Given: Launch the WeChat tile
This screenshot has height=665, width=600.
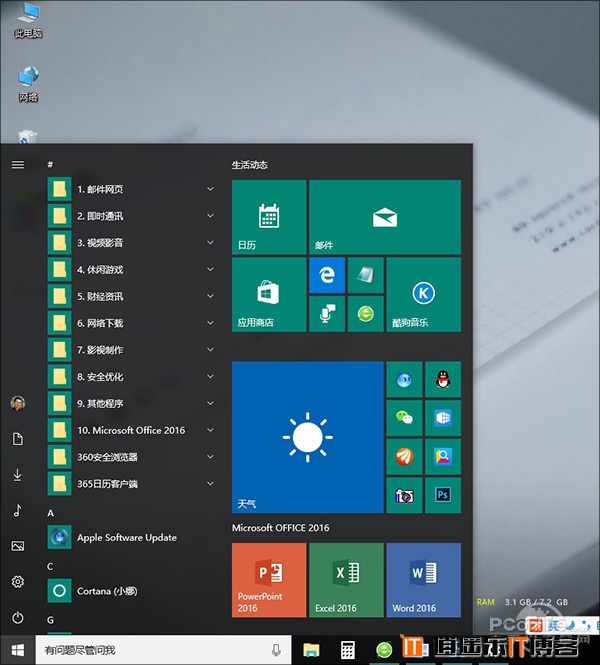Looking at the screenshot, I should click(405, 418).
